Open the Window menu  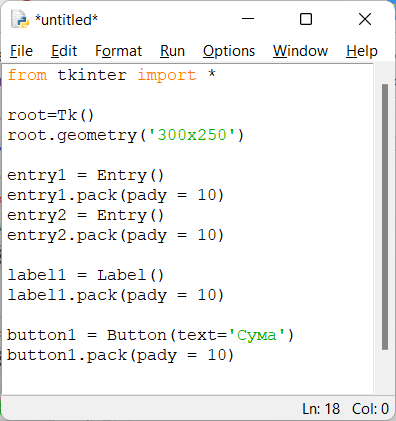pos(300,51)
